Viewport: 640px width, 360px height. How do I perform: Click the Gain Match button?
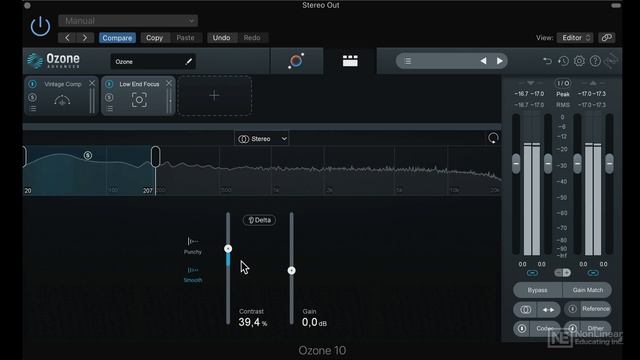[587, 290]
